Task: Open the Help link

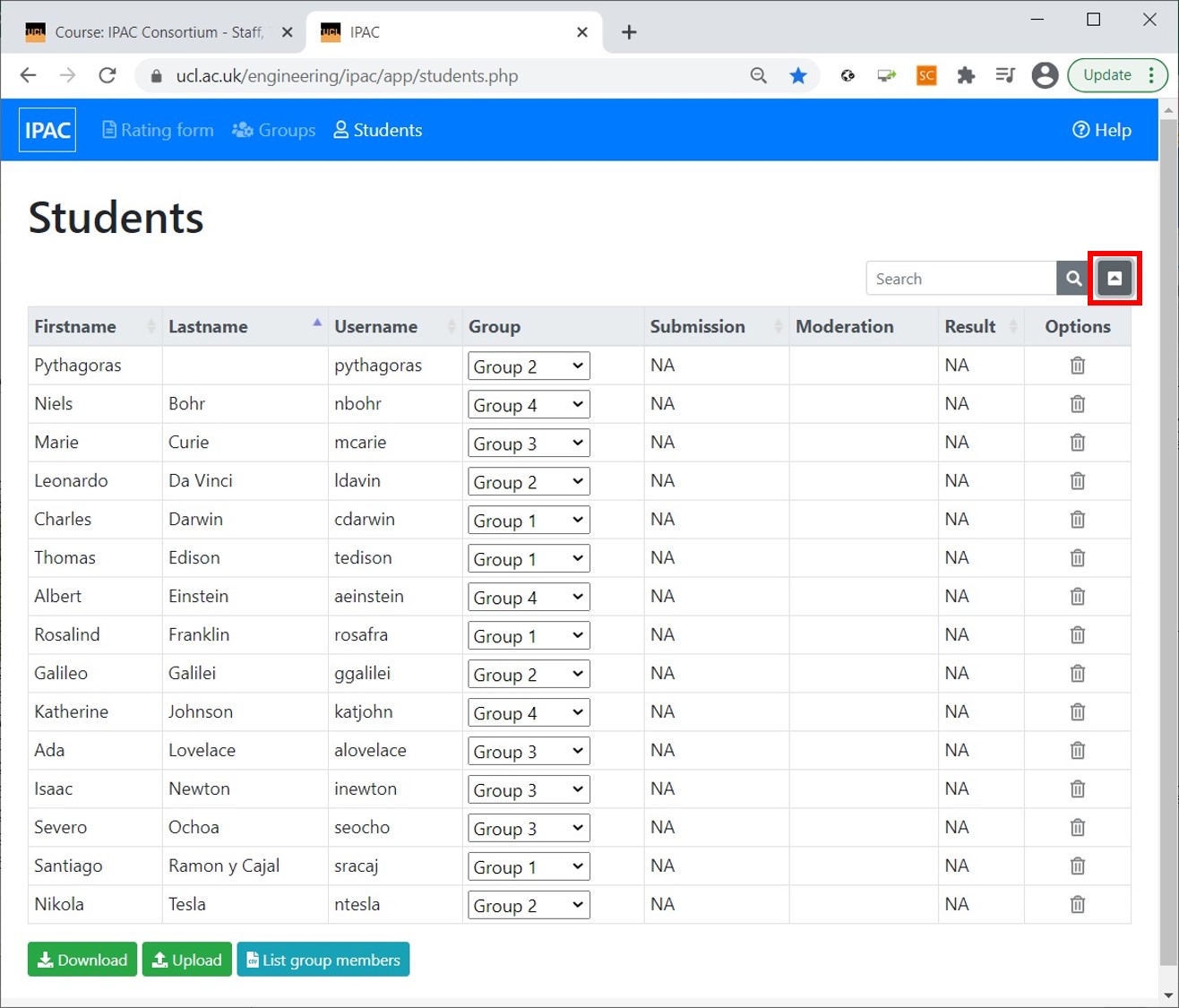Action: click(x=1102, y=130)
